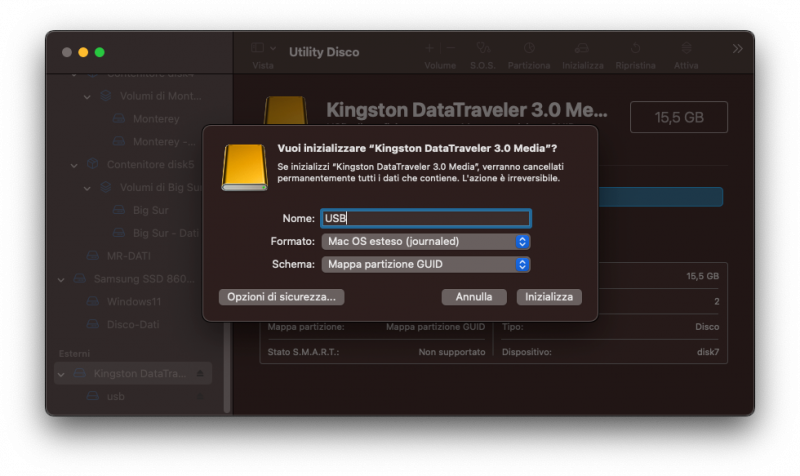This screenshot has width=800, height=476.
Task: Collapse Kingston DataTra... disk tree
Action: 61,374
